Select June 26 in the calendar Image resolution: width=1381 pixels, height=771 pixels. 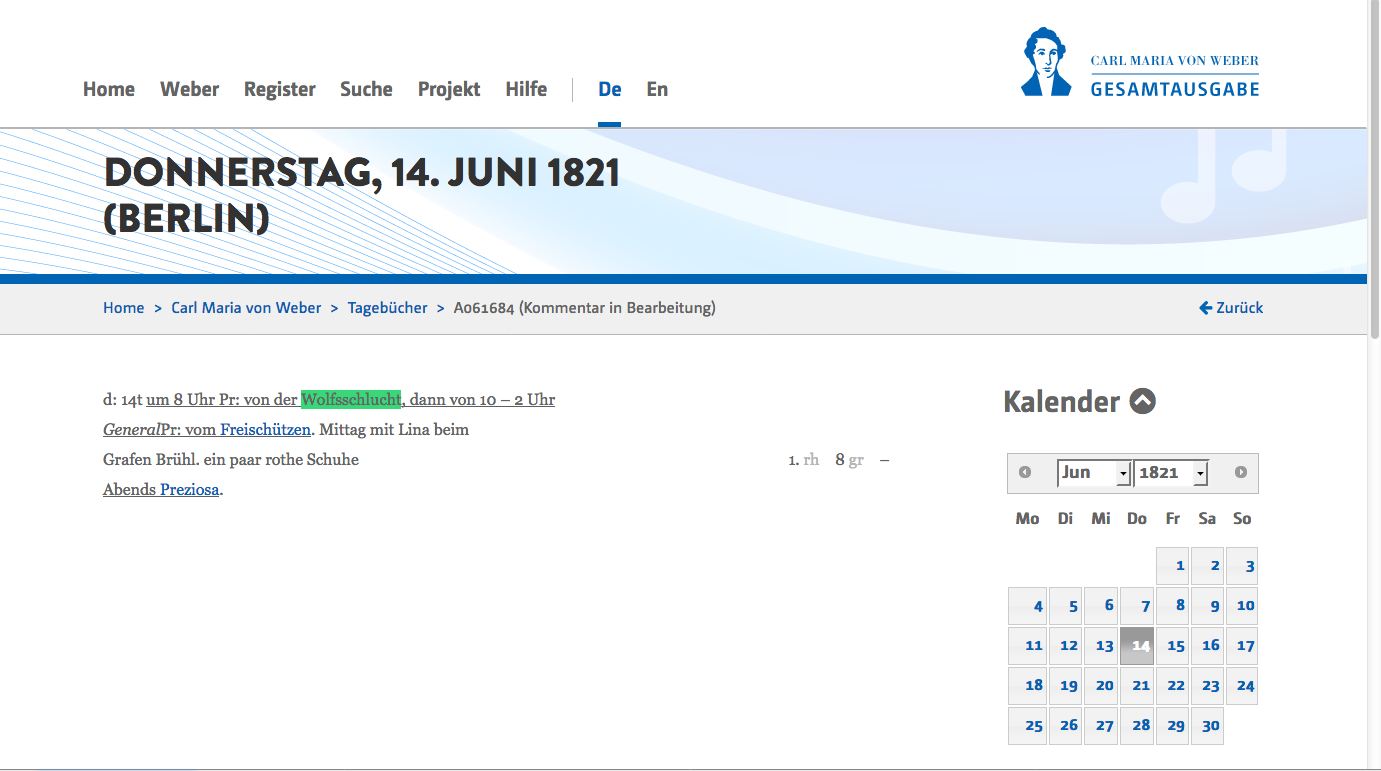click(x=1066, y=726)
